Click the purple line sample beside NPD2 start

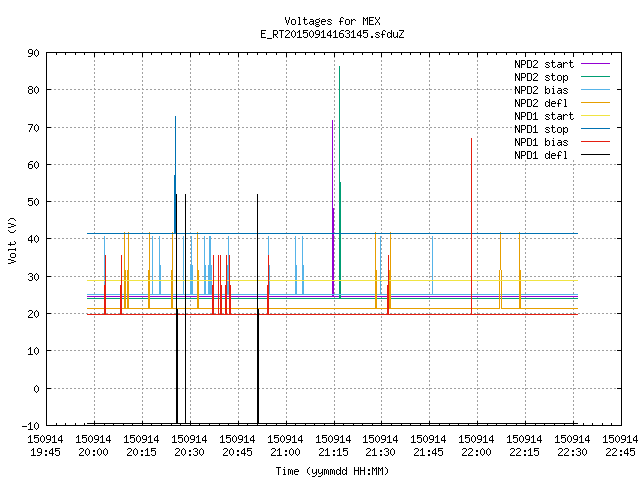tap(596, 64)
